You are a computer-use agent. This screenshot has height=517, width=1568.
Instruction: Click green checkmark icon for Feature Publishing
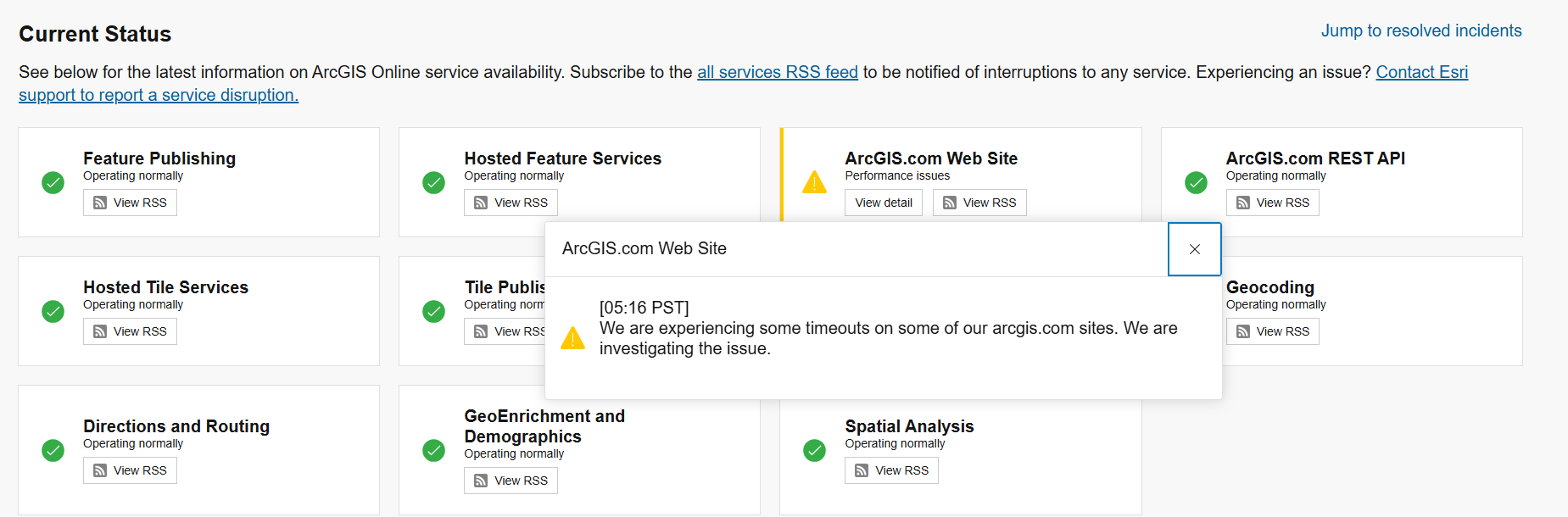tap(53, 182)
